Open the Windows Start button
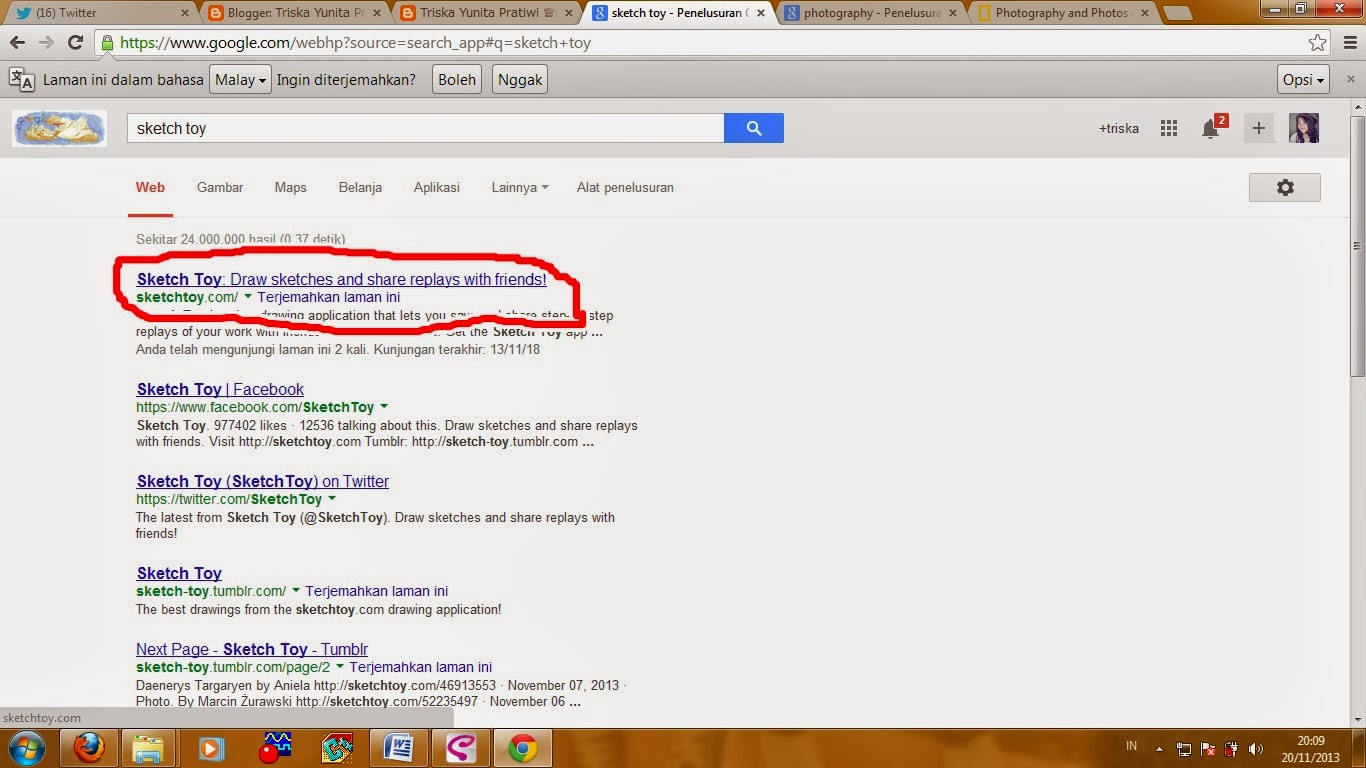The image size is (1366, 768). coord(26,748)
